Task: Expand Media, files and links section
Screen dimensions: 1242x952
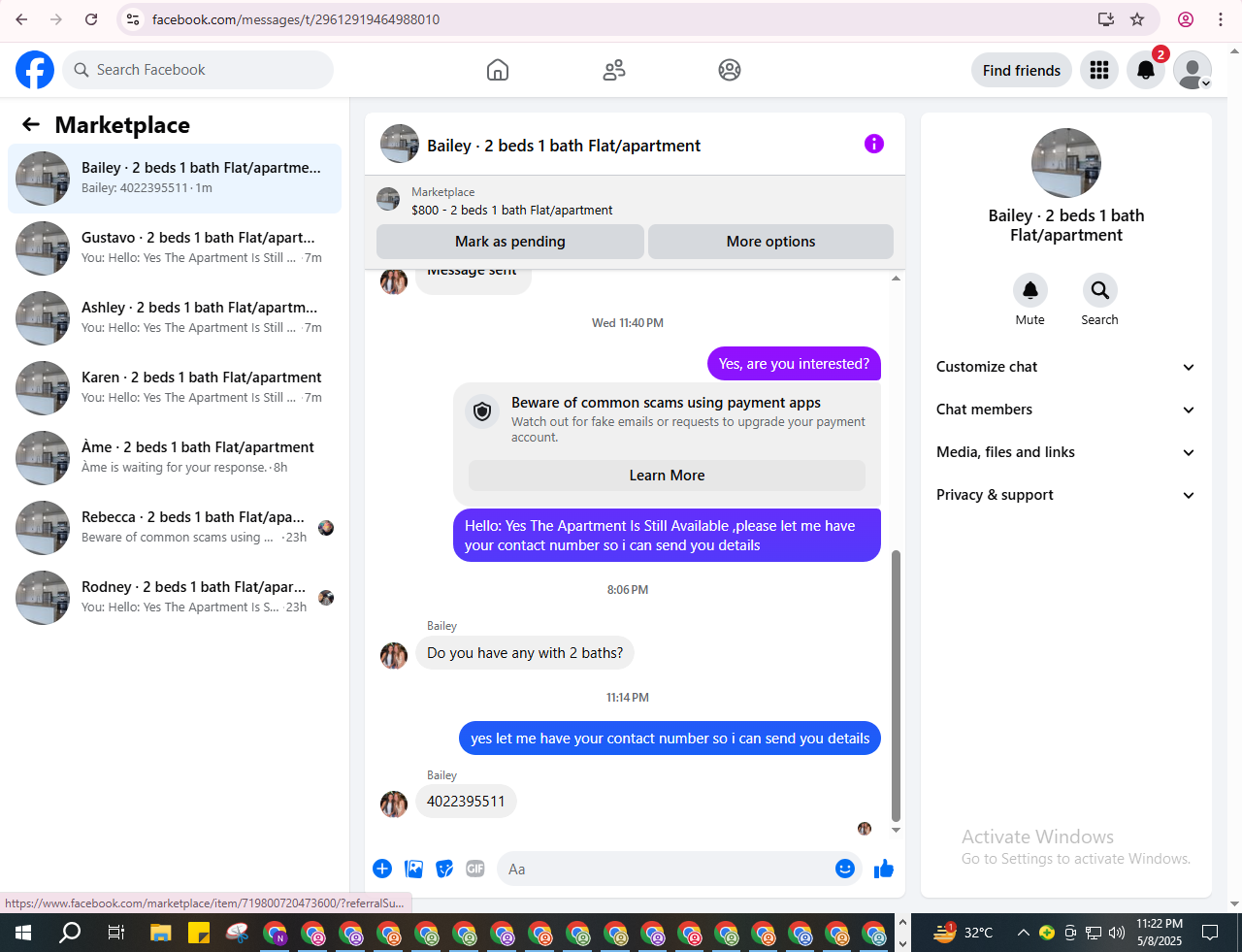Action: coord(1066,452)
